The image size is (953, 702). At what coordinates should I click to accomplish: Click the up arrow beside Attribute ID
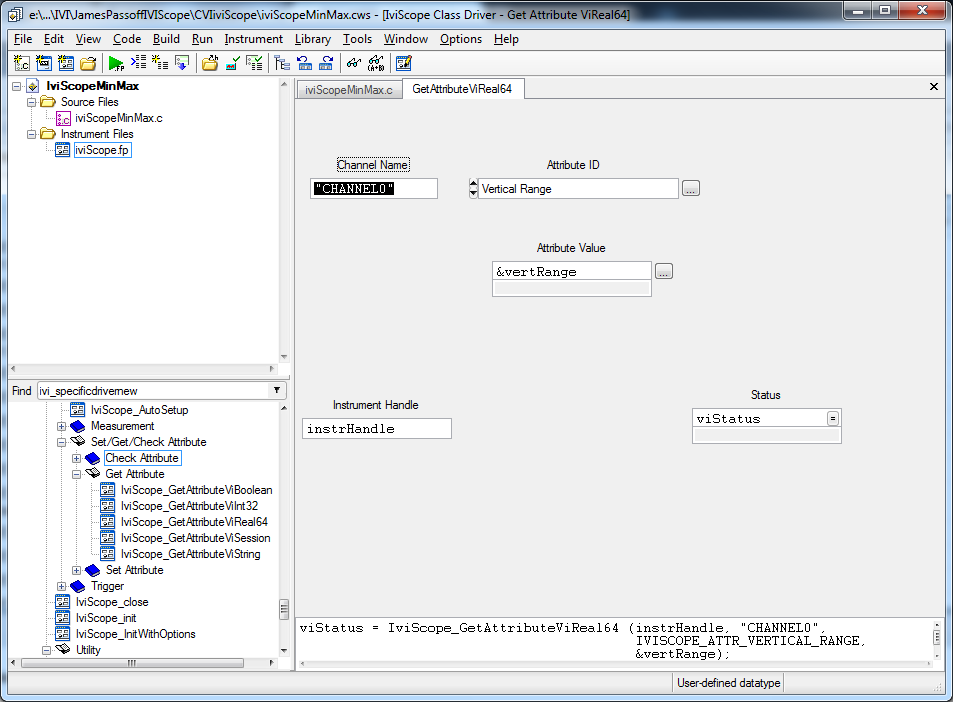[x=473, y=183]
